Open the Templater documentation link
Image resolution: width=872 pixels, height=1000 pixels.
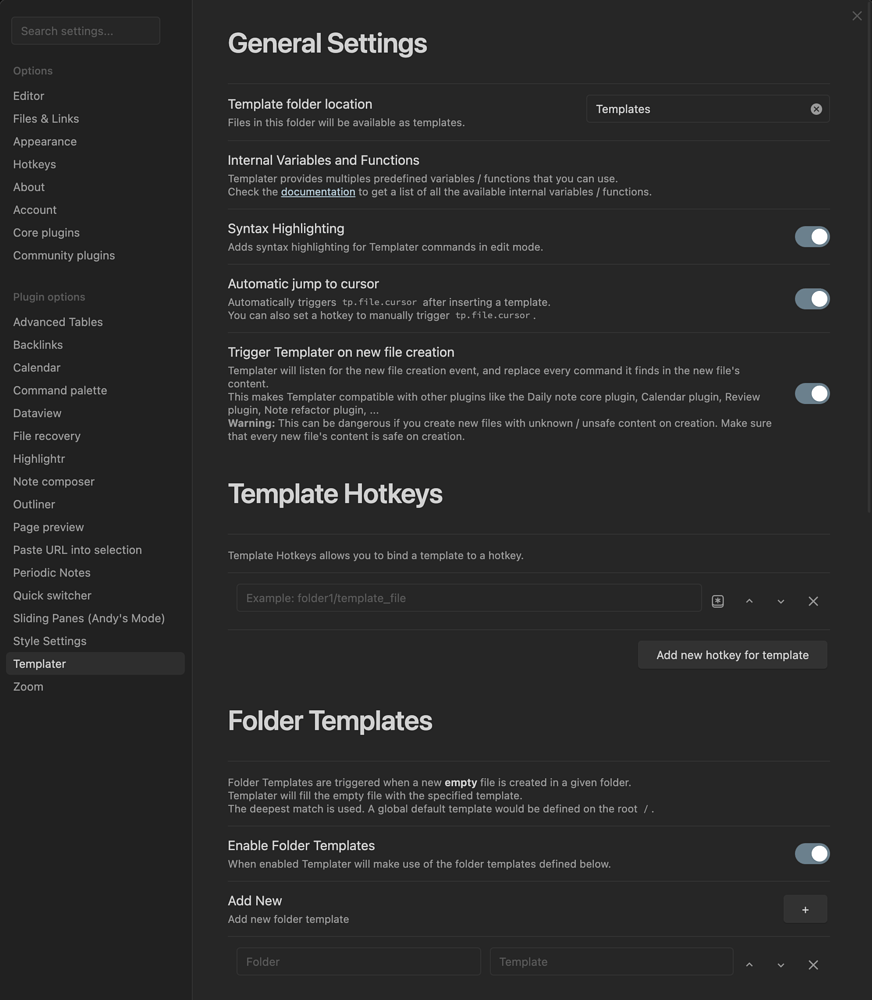tap(318, 191)
